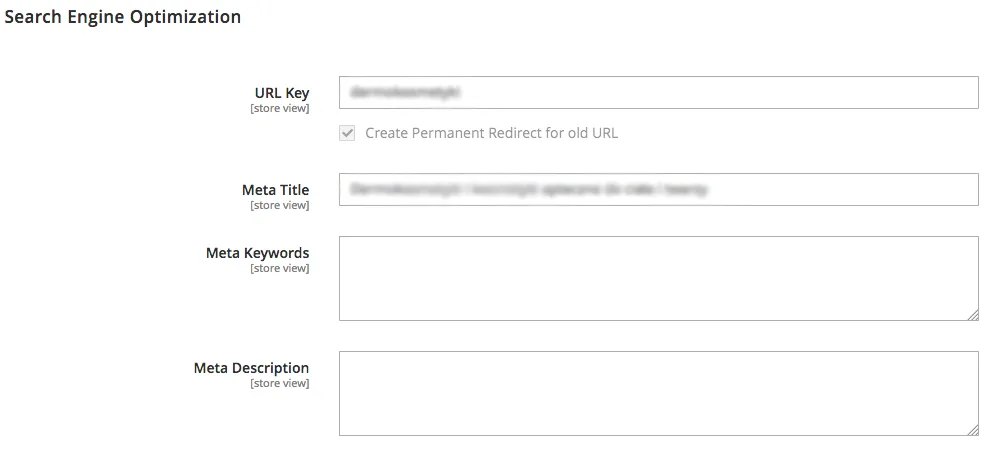Focus the Meta Description text area
996x451 pixels.
point(659,393)
